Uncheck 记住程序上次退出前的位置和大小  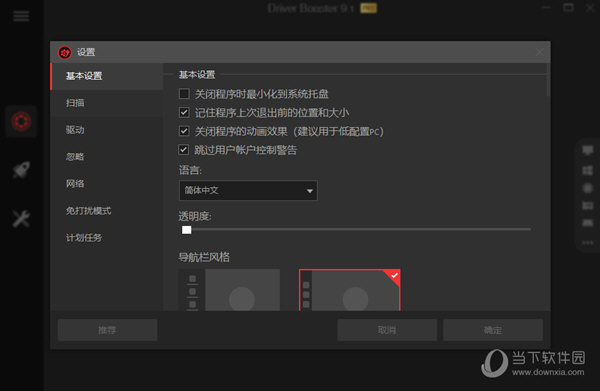(x=184, y=112)
